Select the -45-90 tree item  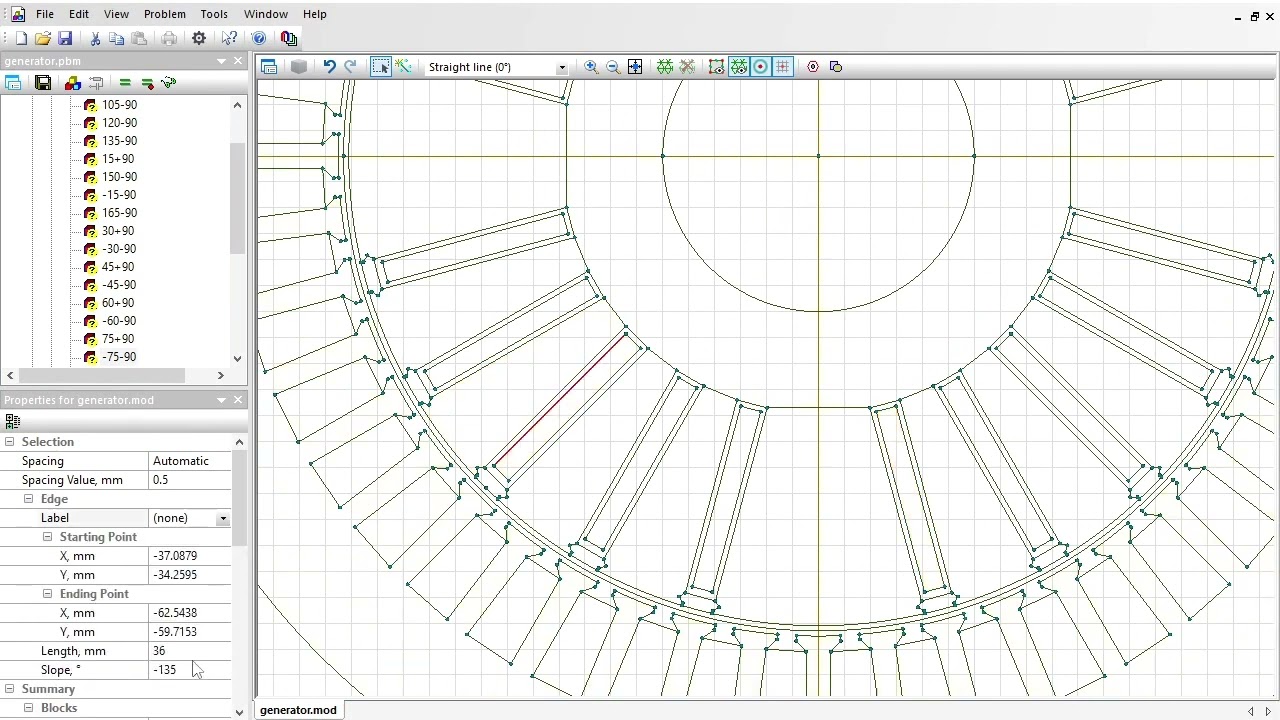click(x=119, y=285)
